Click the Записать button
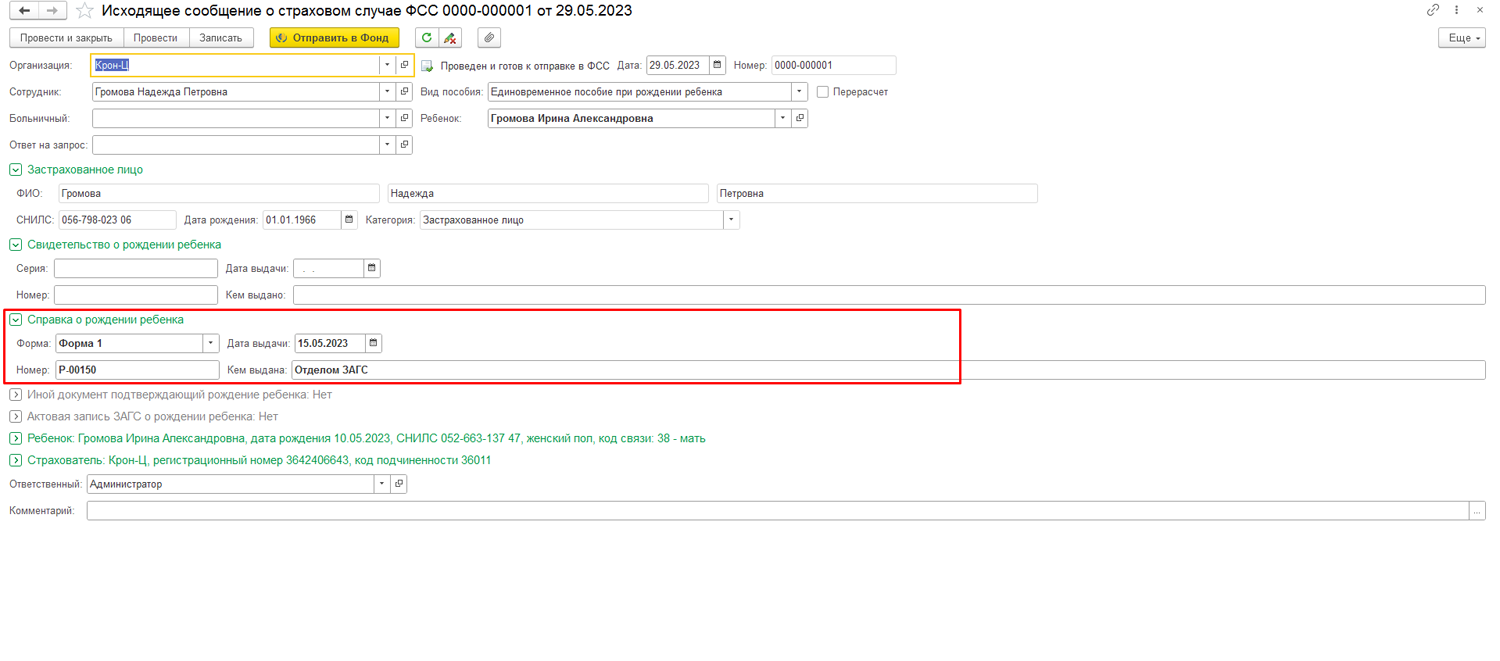The width and height of the screenshot is (1500, 661). click(221, 38)
